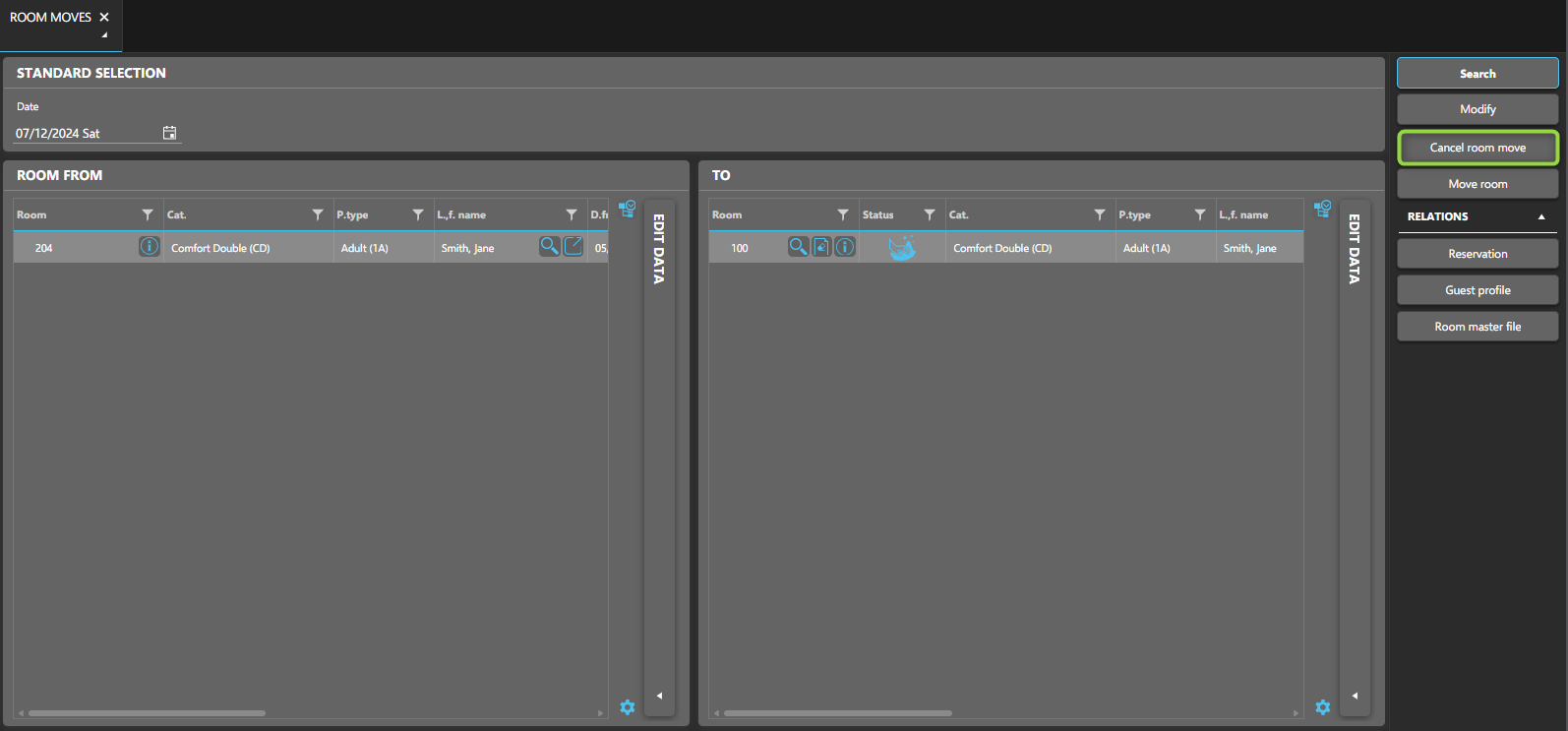Open grid settings gear in Room From panel
1568x731 pixels.
click(x=628, y=707)
